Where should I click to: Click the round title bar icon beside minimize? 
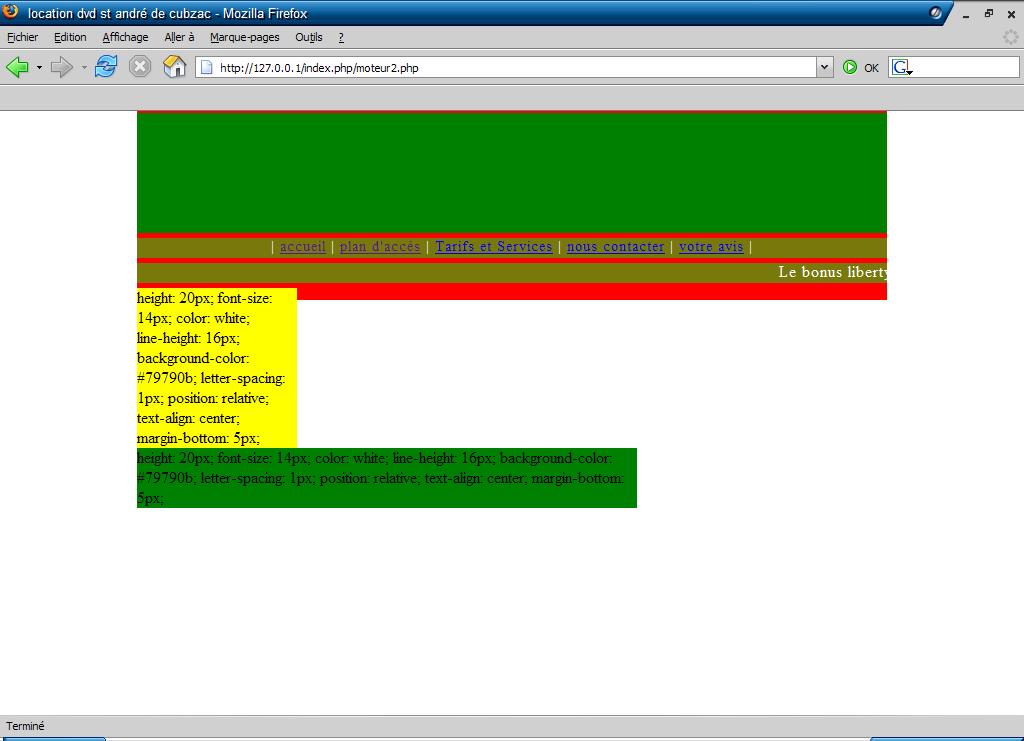(x=935, y=12)
